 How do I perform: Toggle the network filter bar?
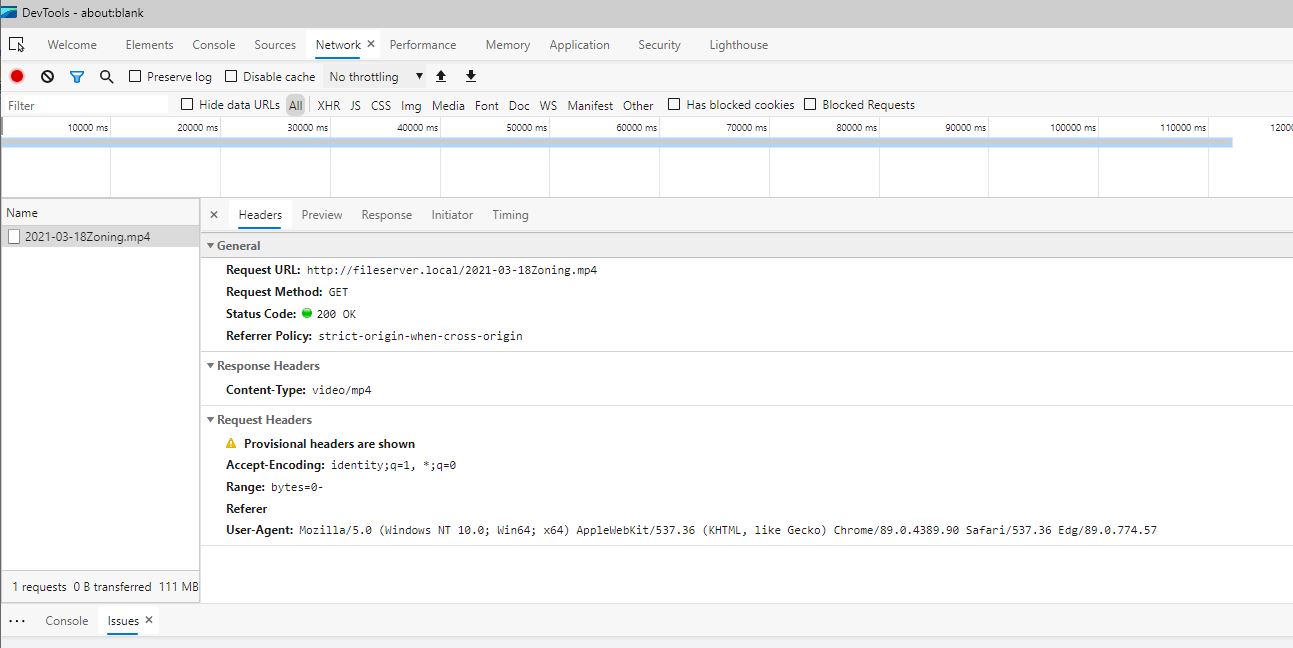[x=77, y=75]
